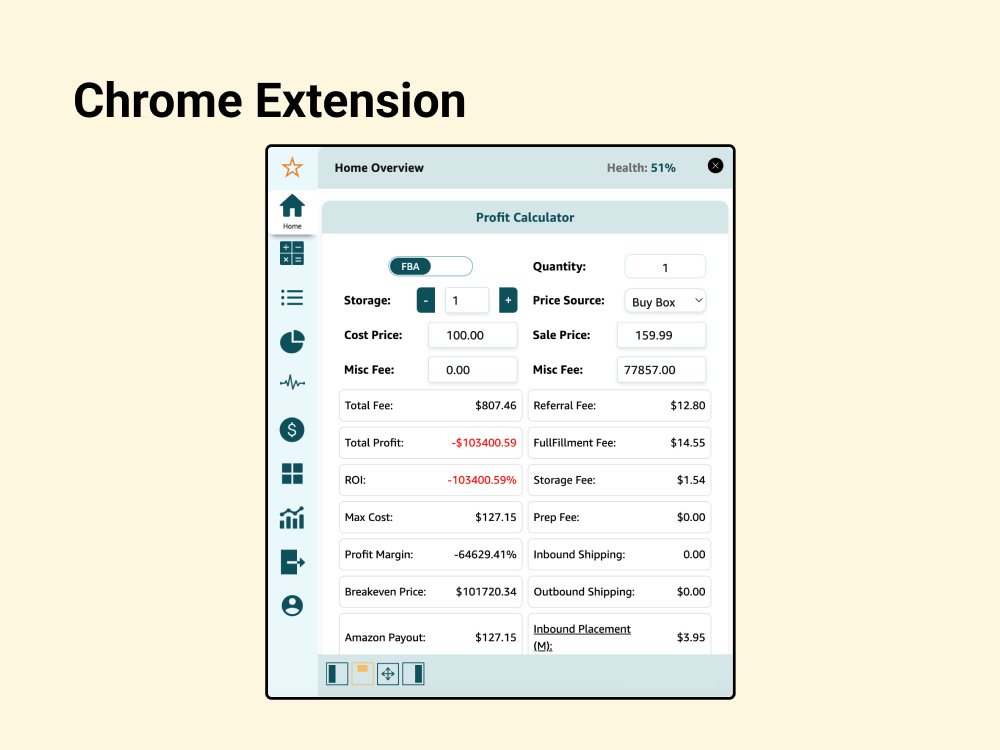Click the Total Fee $807.46 value
The image size is (1000, 750).
[x=496, y=406]
